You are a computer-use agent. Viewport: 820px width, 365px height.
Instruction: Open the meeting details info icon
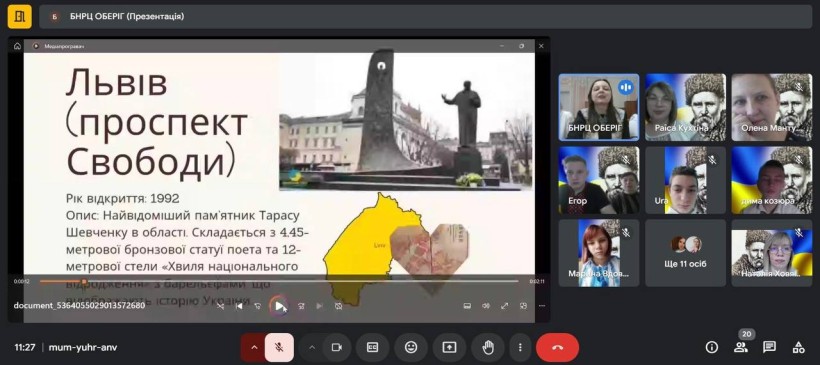pyautogui.click(x=711, y=347)
